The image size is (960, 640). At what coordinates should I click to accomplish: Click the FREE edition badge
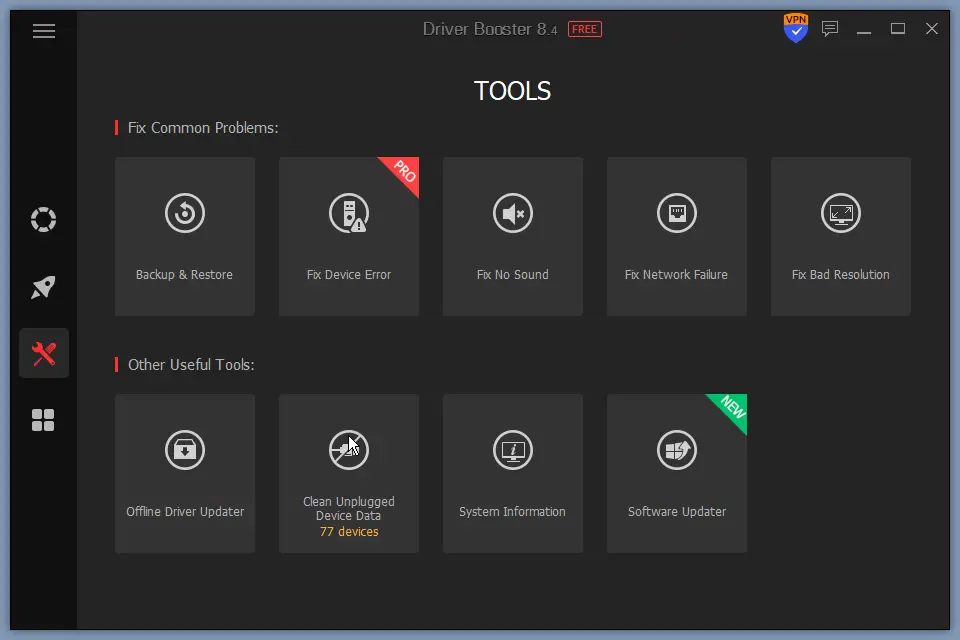click(585, 29)
